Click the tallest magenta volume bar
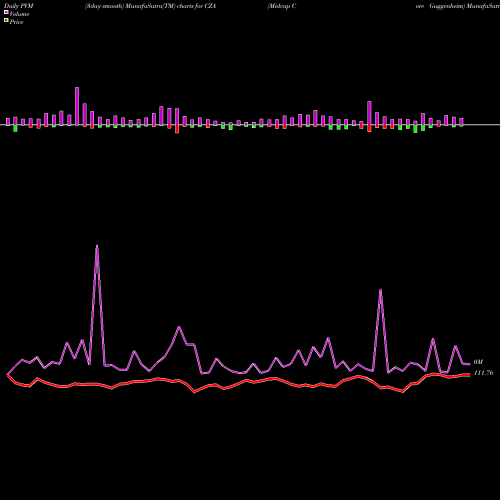 click(77, 106)
